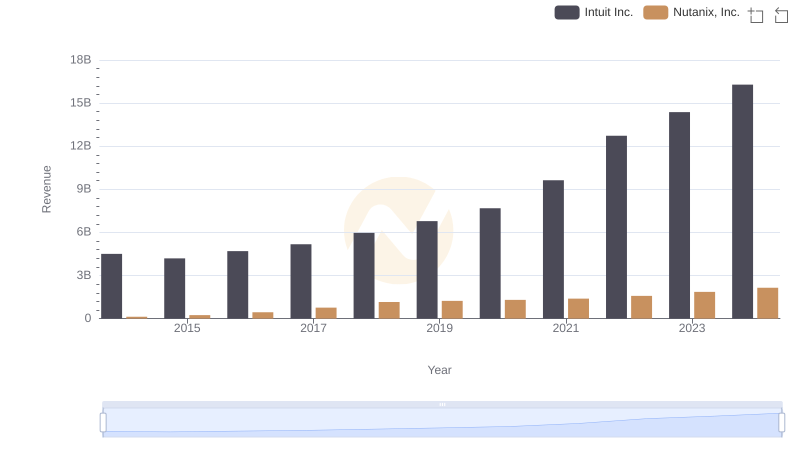This screenshot has height=461, width=800.
Task: Click the Year axis title
Action: tap(439, 370)
